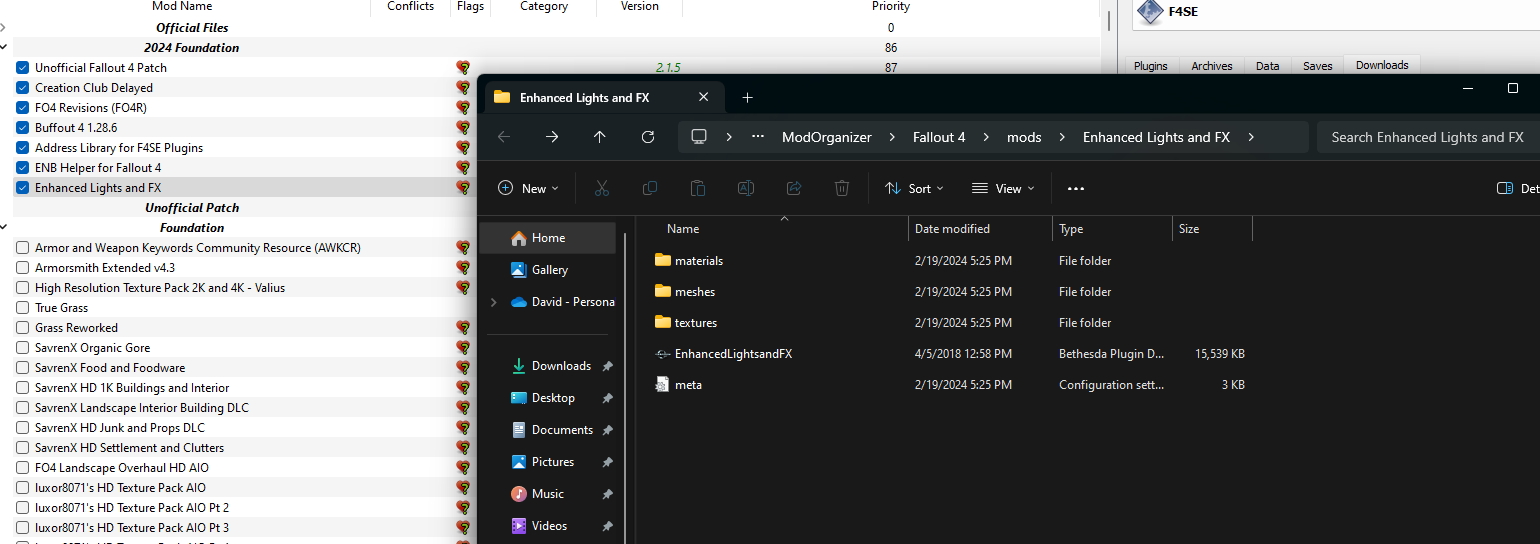This screenshot has height=544, width=1540.
Task: Click the Copy icon in Explorer toolbar
Action: [650, 188]
